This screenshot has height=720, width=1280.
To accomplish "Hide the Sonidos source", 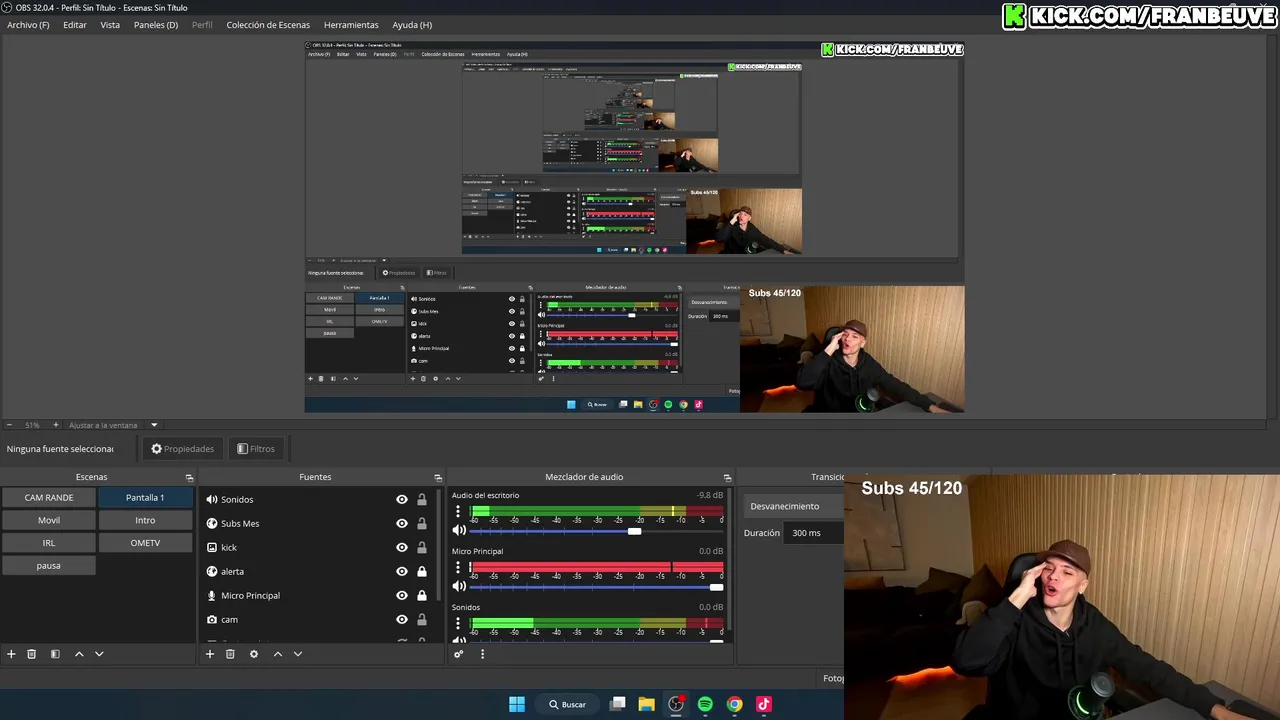I will (402, 500).
